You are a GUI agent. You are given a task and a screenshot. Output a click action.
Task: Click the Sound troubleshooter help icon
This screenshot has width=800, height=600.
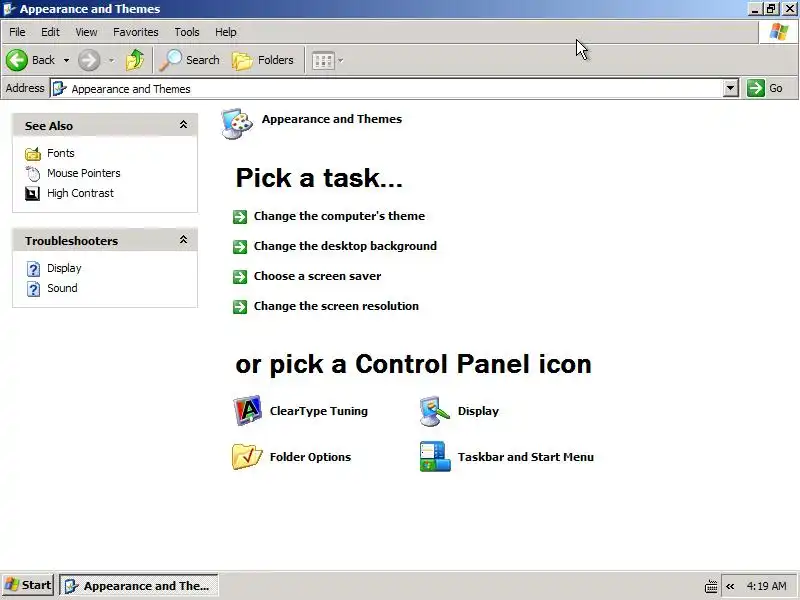[x=33, y=289]
